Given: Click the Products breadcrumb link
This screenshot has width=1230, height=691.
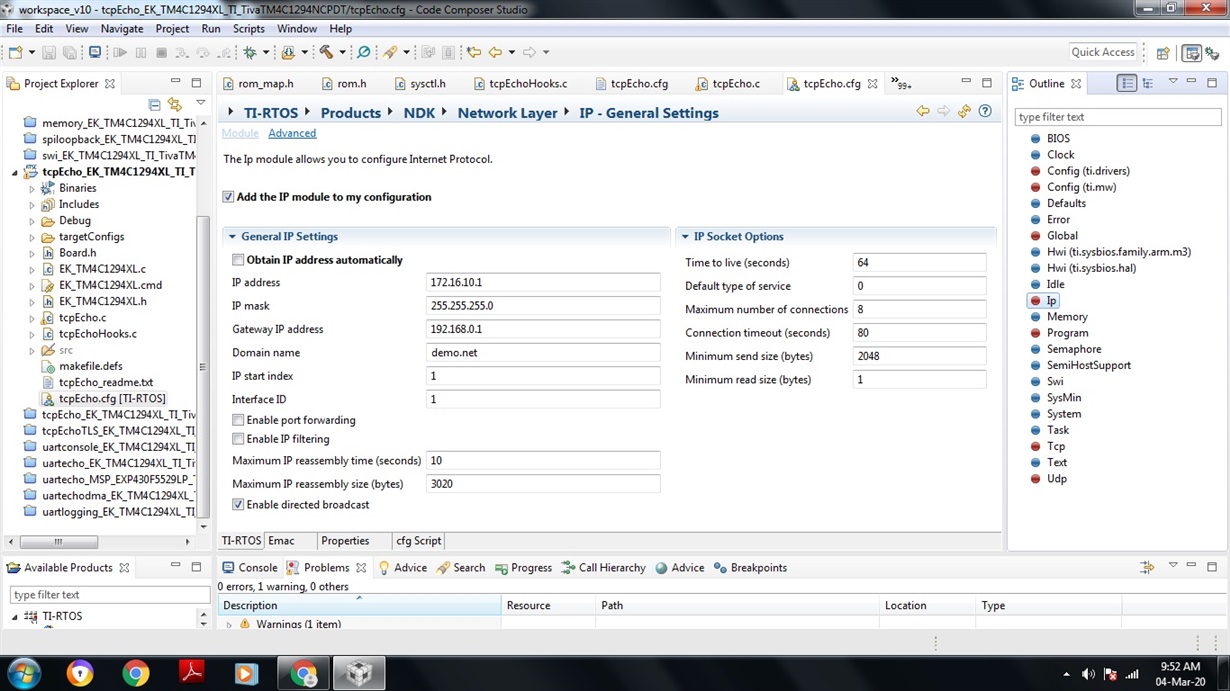Looking at the screenshot, I should click(350, 113).
